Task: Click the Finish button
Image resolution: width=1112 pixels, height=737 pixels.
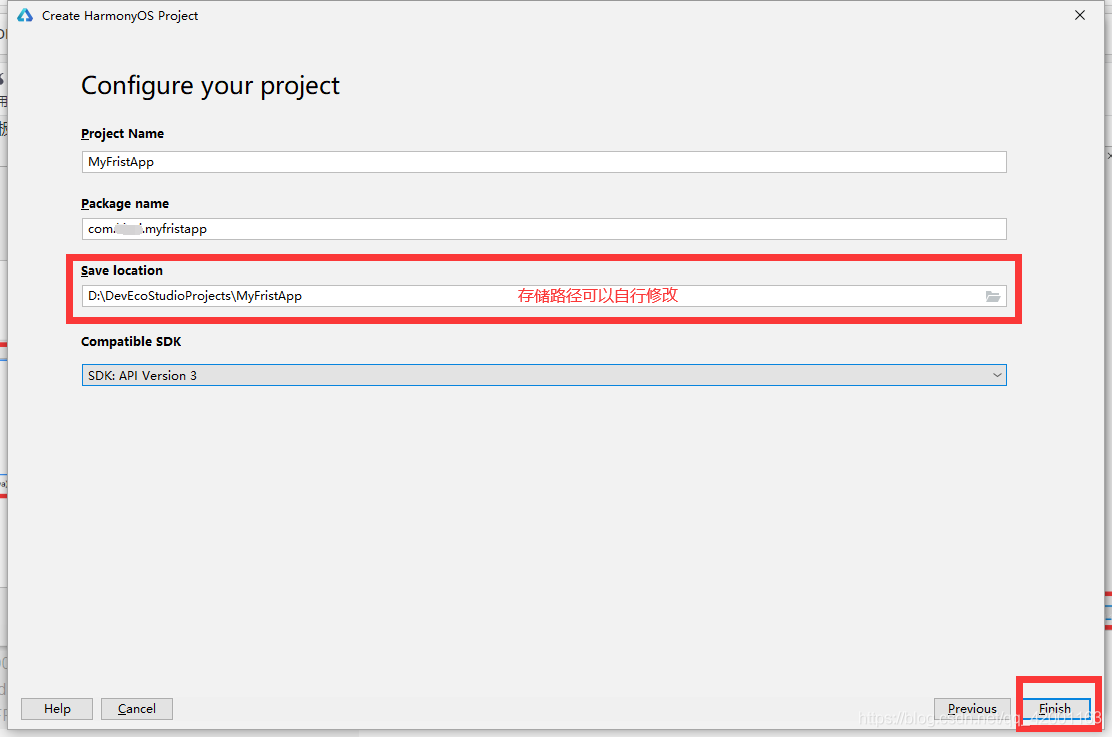Action: (x=1055, y=709)
